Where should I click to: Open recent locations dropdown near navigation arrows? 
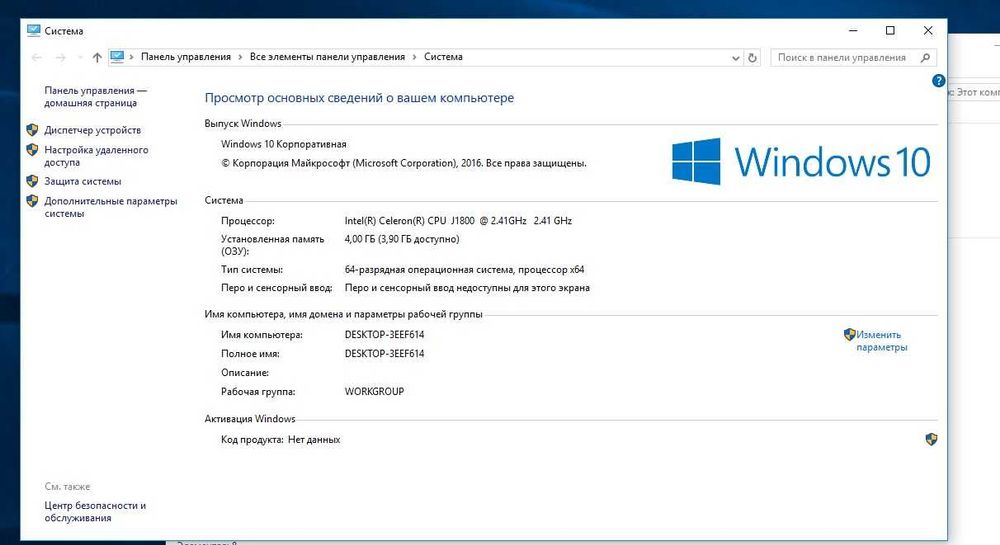(80, 57)
